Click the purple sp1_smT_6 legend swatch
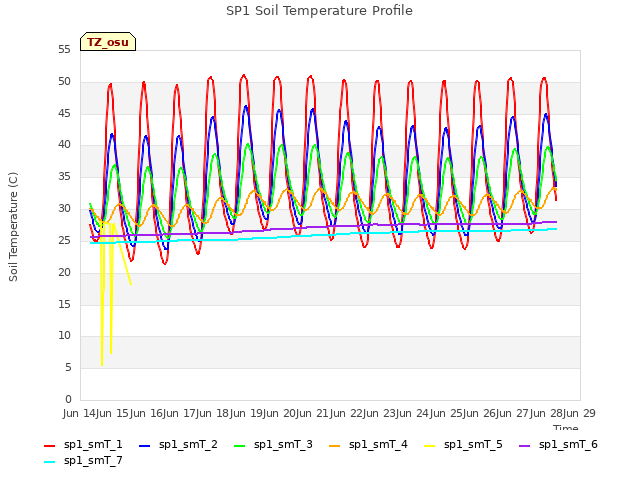Viewport: 640px width, 480px height. click(x=524, y=446)
